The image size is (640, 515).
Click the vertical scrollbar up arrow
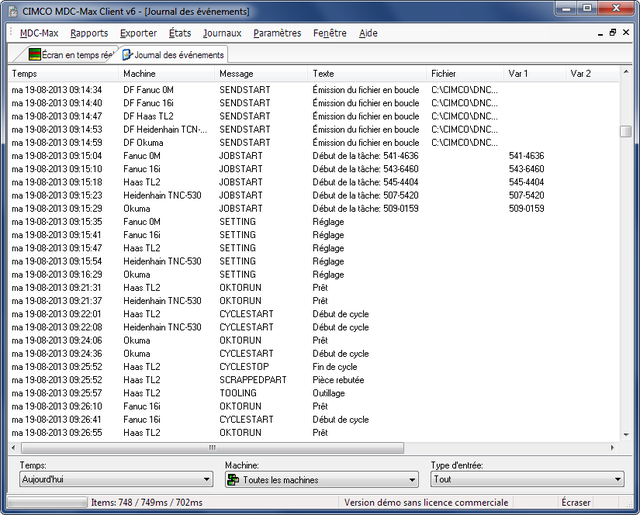pyautogui.click(x=626, y=72)
